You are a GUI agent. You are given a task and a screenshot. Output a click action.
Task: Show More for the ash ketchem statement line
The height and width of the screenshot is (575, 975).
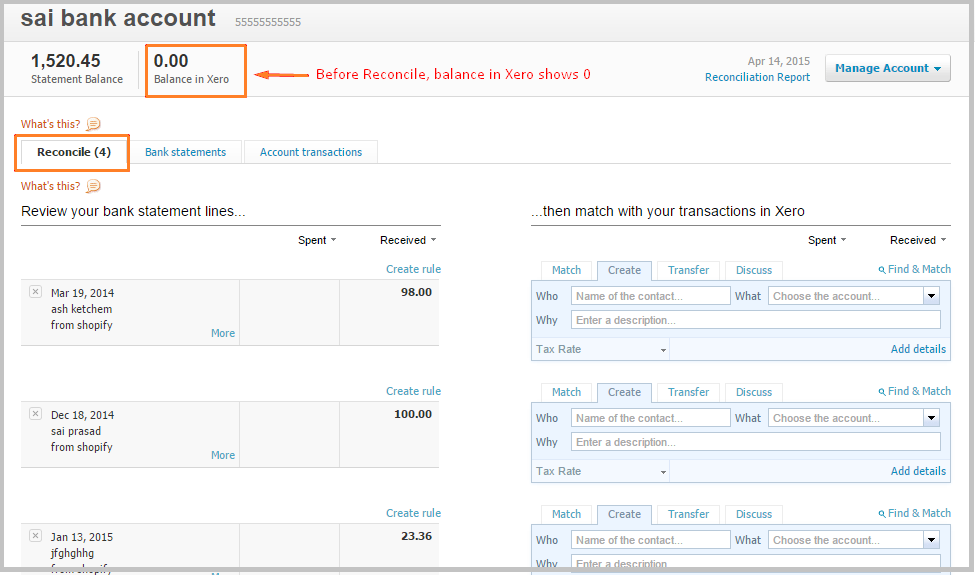tap(223, 333)
